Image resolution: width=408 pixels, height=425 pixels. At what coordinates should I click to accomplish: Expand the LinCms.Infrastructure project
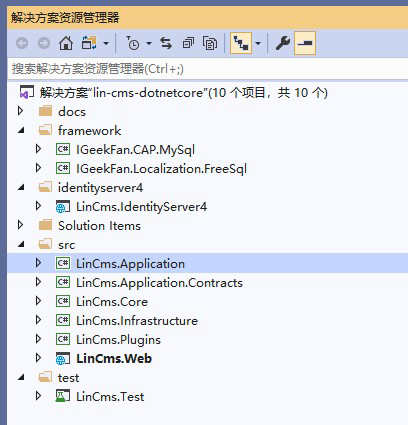point(38,320)
